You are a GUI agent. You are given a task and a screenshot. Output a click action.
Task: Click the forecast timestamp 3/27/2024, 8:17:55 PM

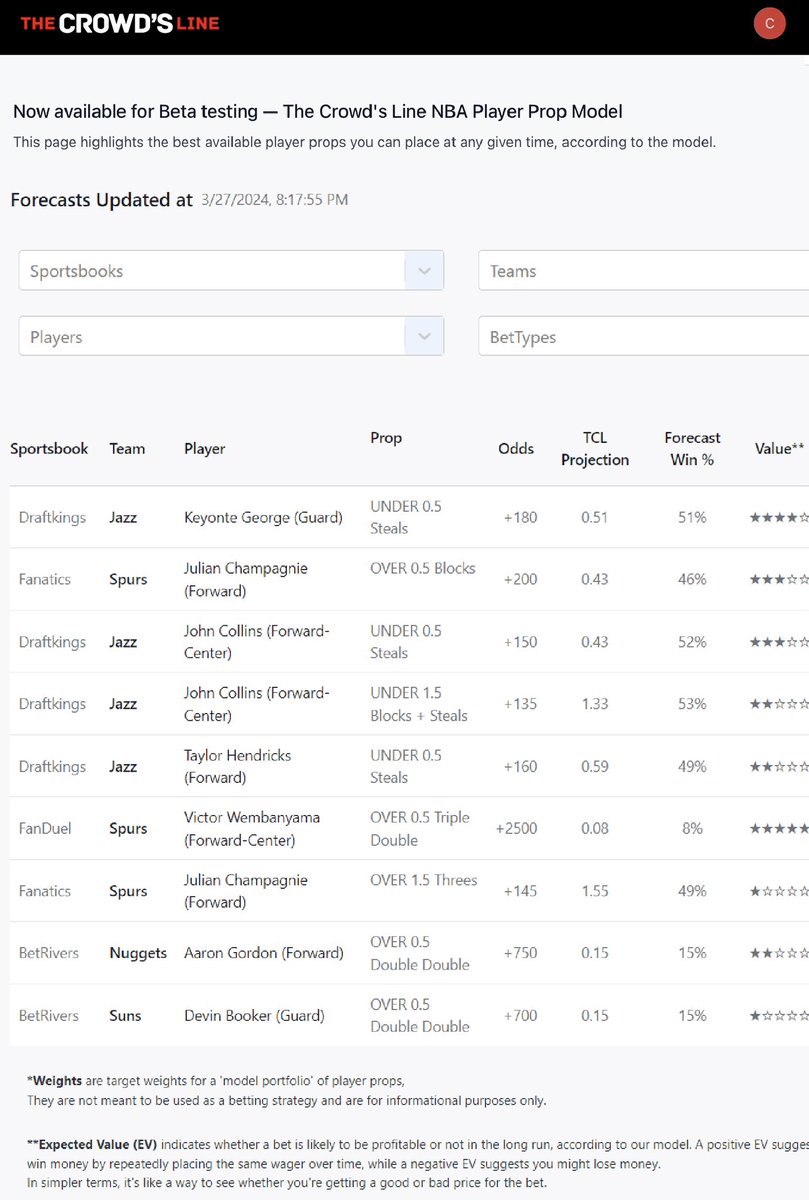(275, 200)
